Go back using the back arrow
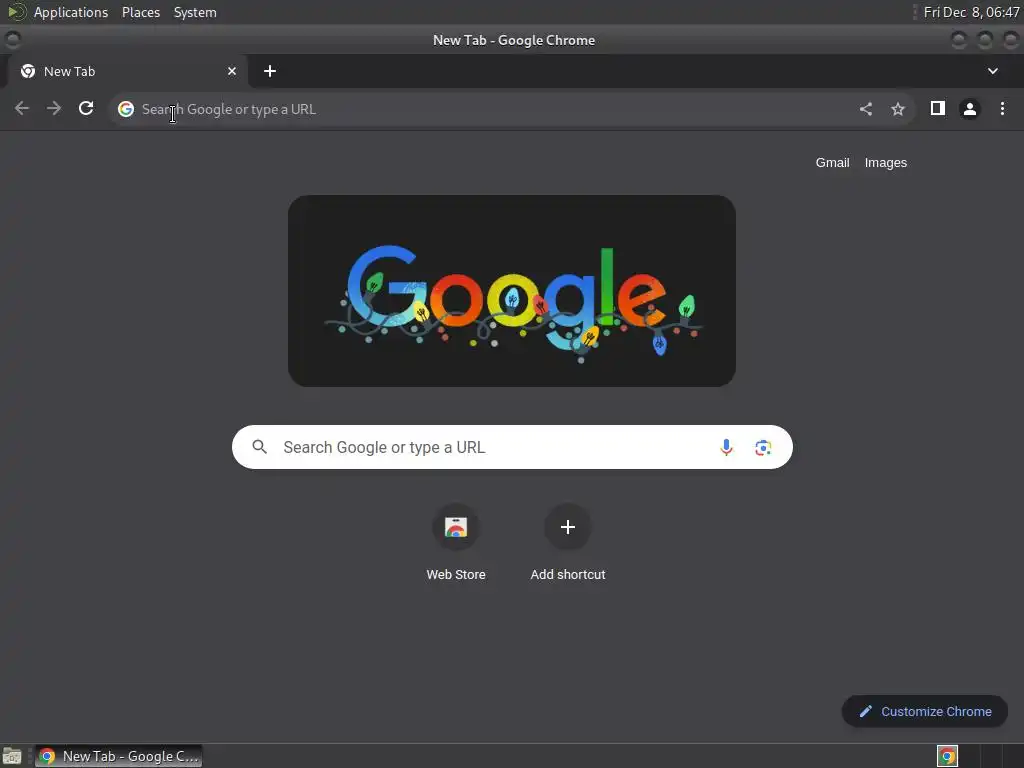Viewport: 1024px width, 768px height. coord(22,108)
